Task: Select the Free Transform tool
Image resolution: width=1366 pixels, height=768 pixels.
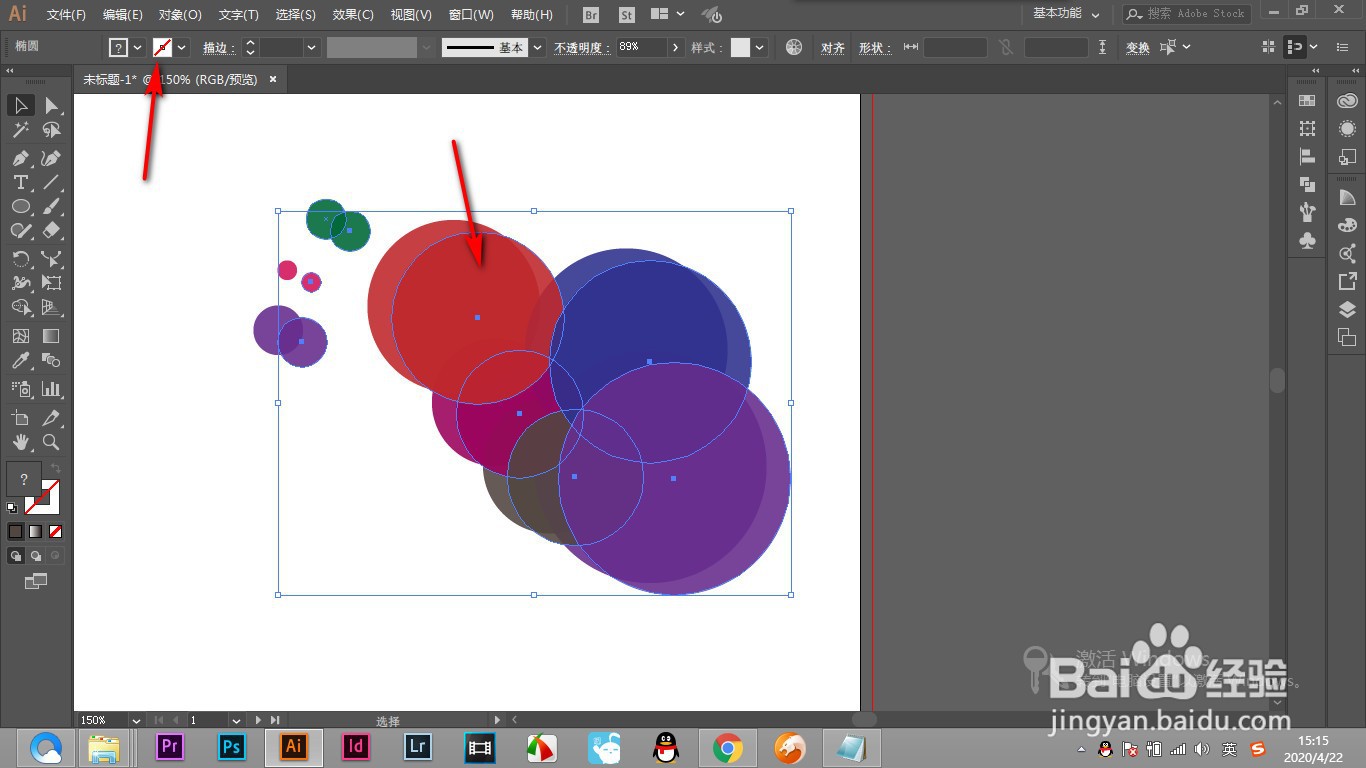Action: (51, 283)
